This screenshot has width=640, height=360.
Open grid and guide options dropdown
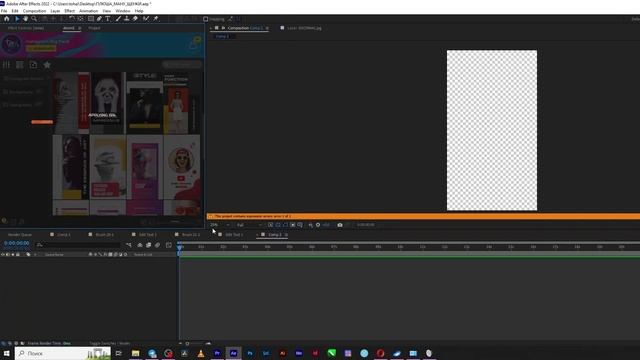click(300, 225)
